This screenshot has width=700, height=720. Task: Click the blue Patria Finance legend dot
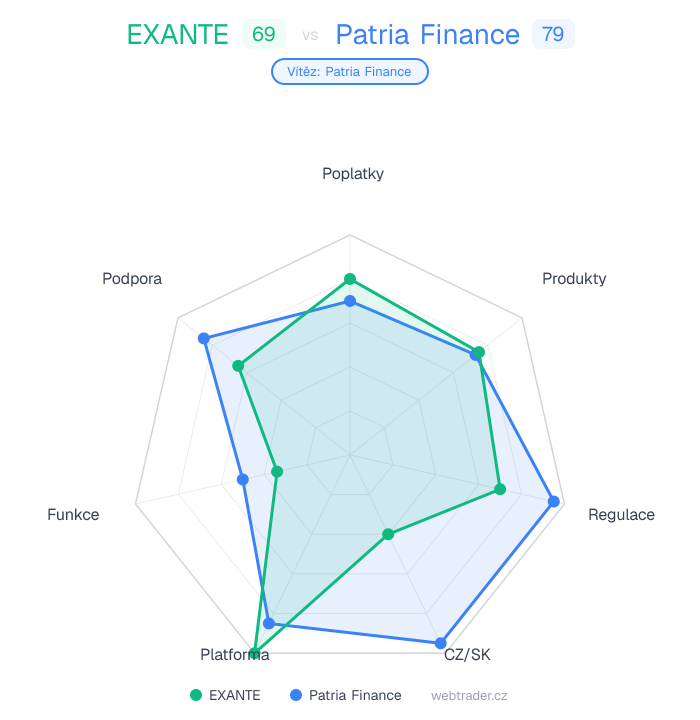(295, 695)
